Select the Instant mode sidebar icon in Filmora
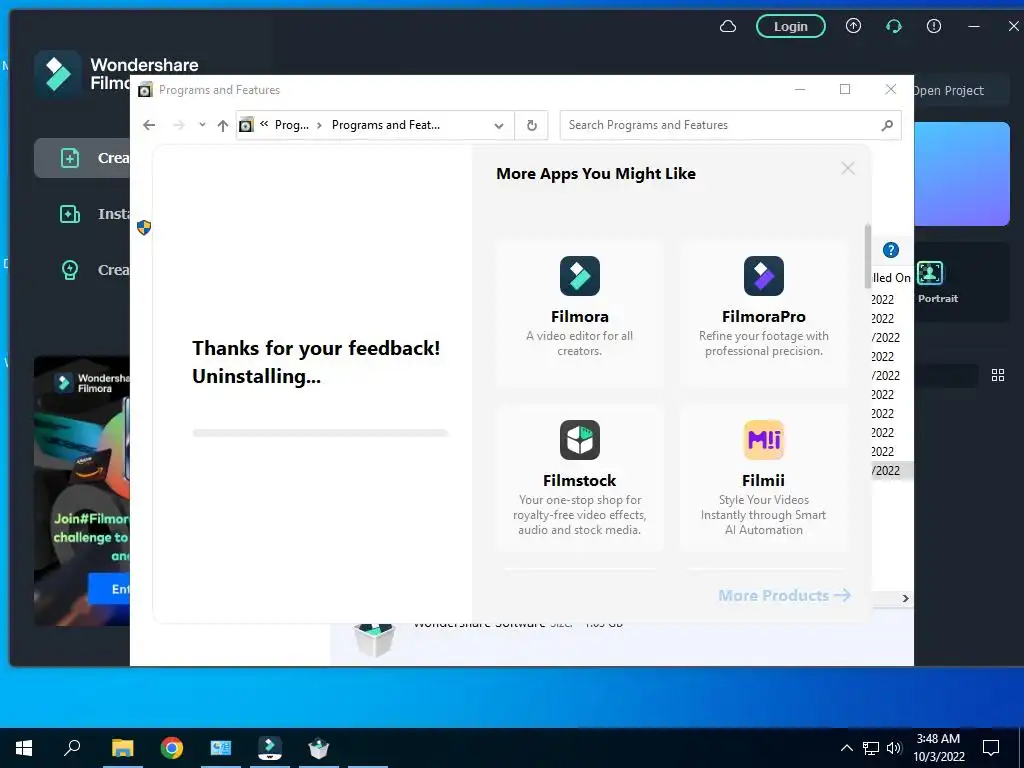Image resolution: width=1024 pixels, height=768 pixels. pyautogui.click(x=70, y=214)
